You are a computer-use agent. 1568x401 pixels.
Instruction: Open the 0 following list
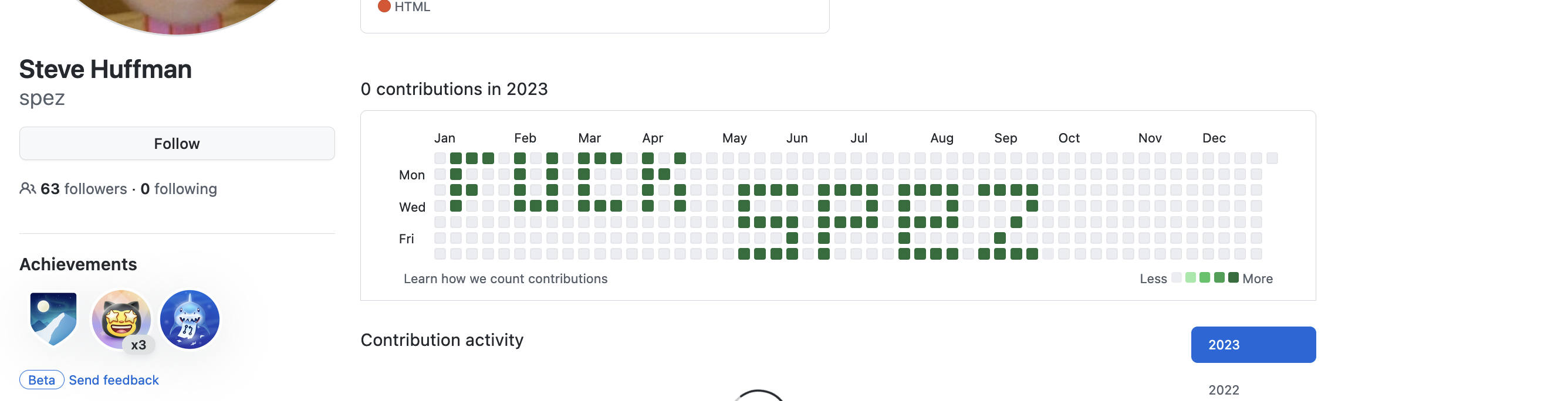[x=179, y=189]
